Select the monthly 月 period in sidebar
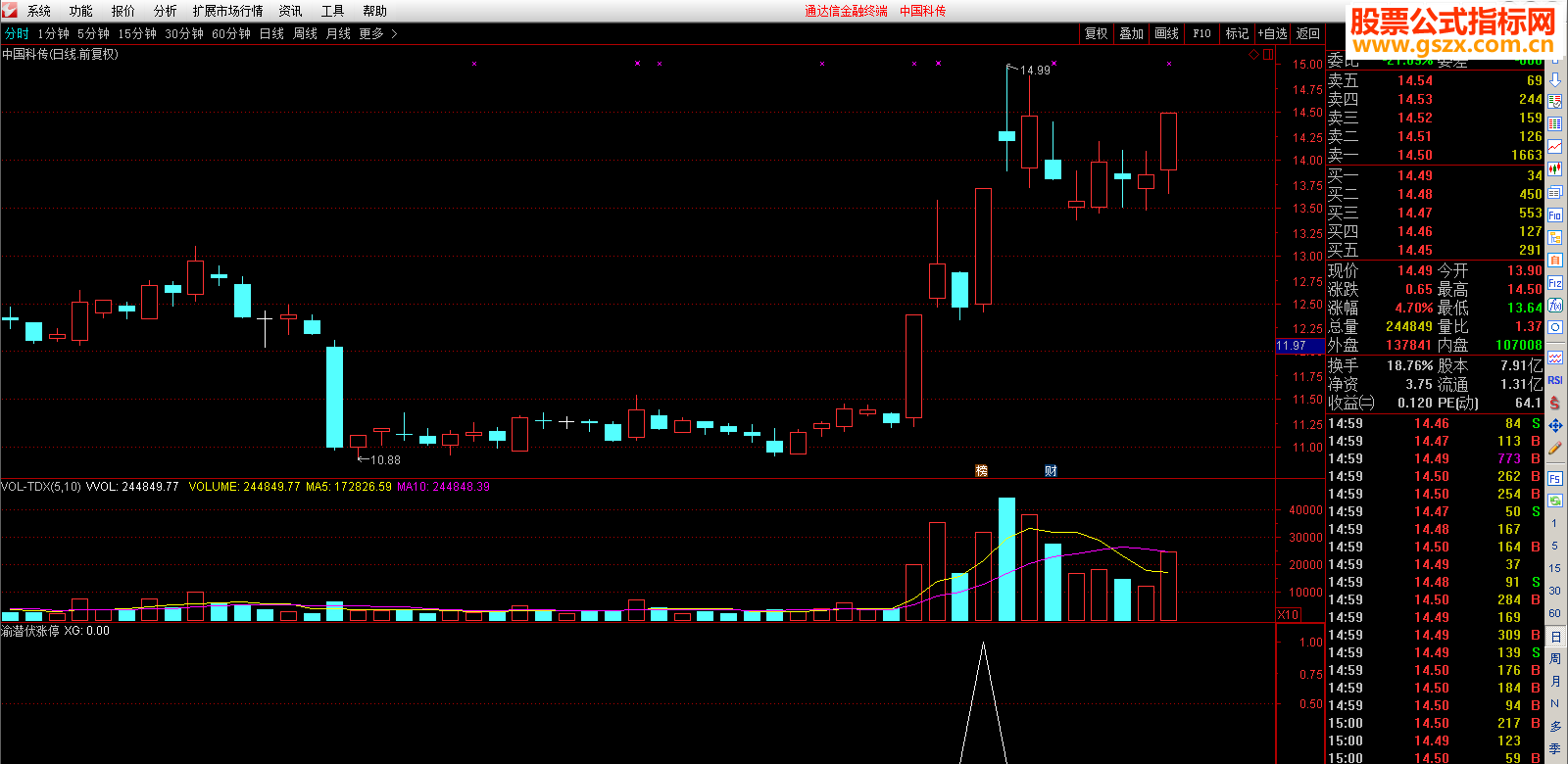 point(1555,681)
